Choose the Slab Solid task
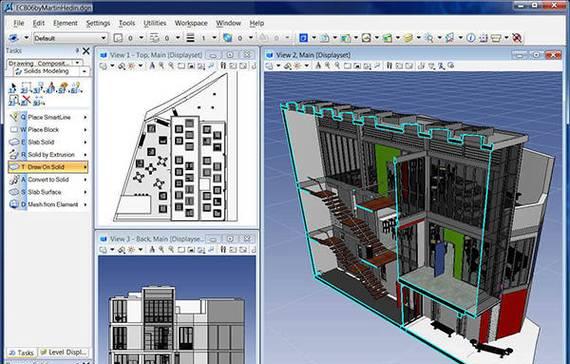The image size is (570, 364). [x=48, y=142]
